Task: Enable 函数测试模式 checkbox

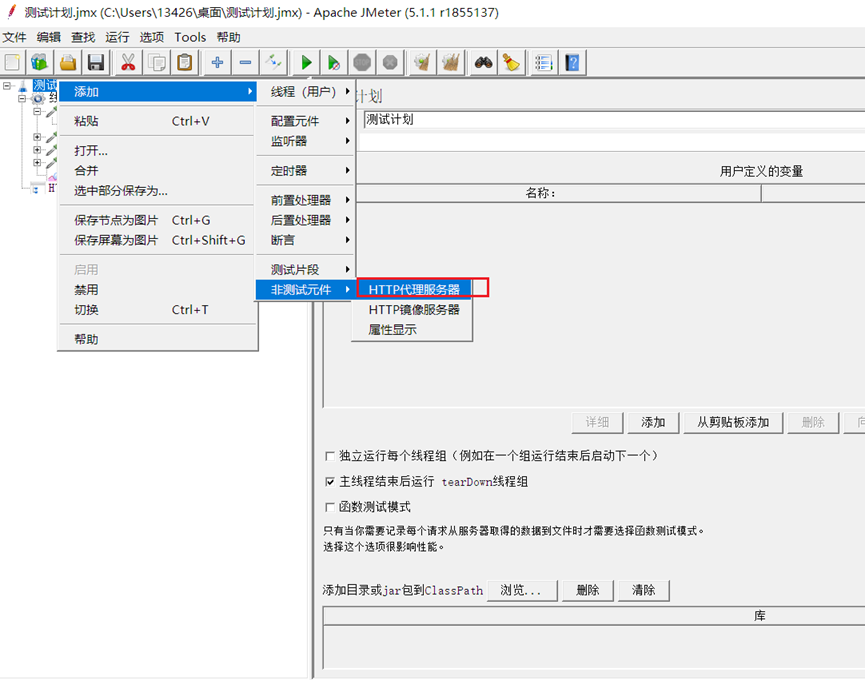Action: 330,507
